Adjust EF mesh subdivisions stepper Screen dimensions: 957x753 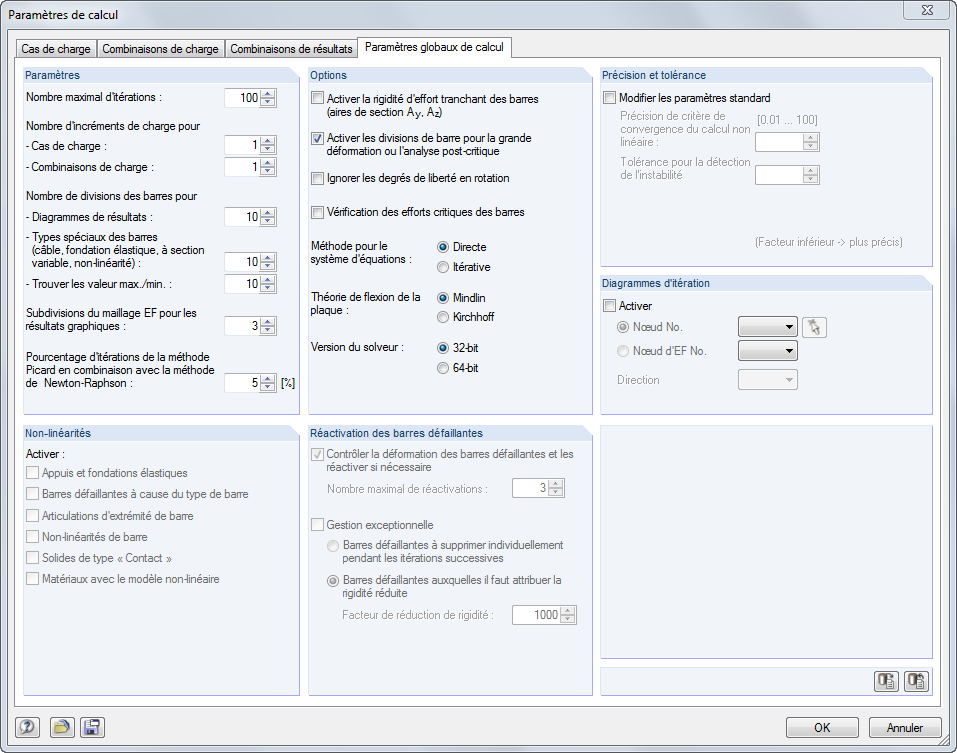click(268, 326)
